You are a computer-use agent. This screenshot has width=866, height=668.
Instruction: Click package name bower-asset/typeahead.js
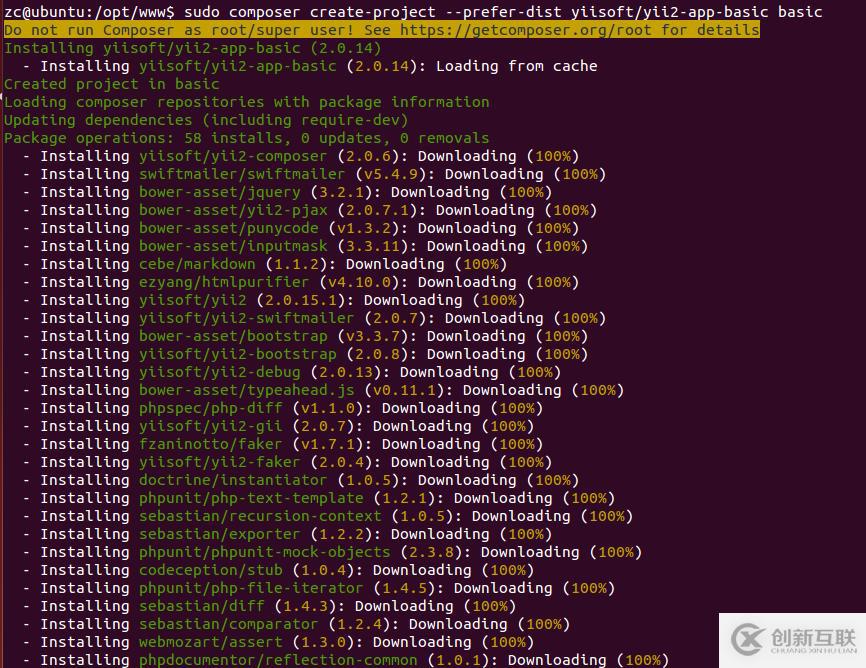[246, 390]
